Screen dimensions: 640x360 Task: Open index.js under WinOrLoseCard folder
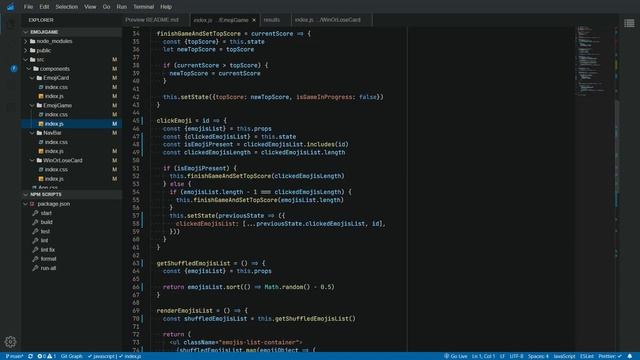click(x=54, y=179)
